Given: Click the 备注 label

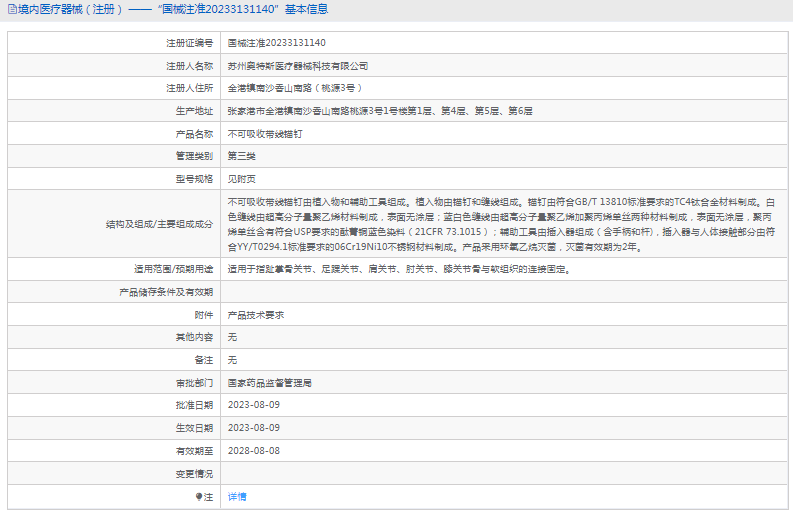Looking at the screenshot, I should coord(204,360).
